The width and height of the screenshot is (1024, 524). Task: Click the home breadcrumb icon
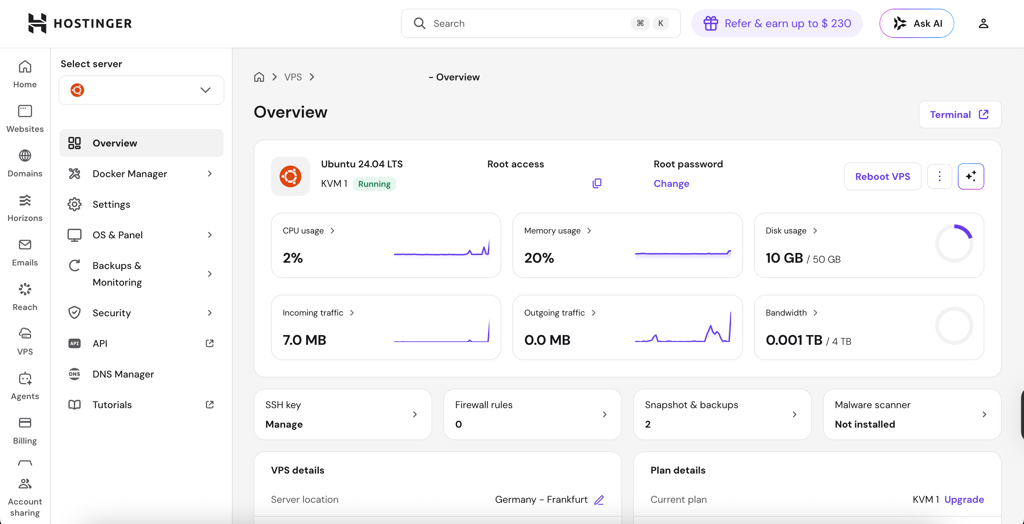click(259, 77)
